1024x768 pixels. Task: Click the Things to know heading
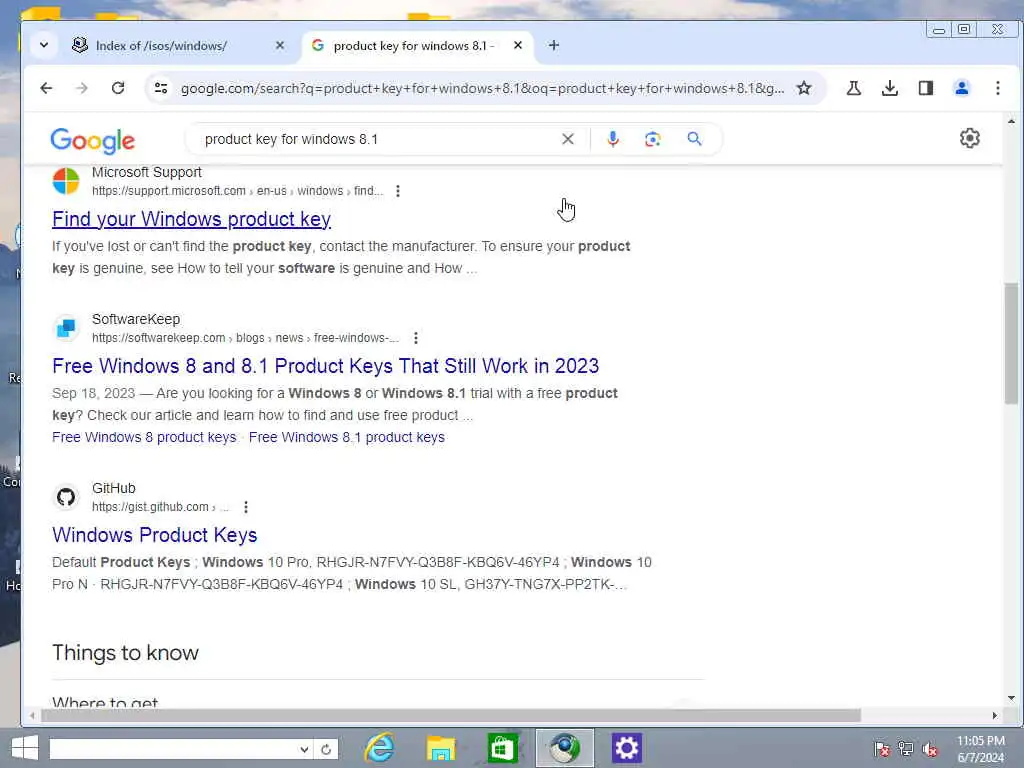125,653
